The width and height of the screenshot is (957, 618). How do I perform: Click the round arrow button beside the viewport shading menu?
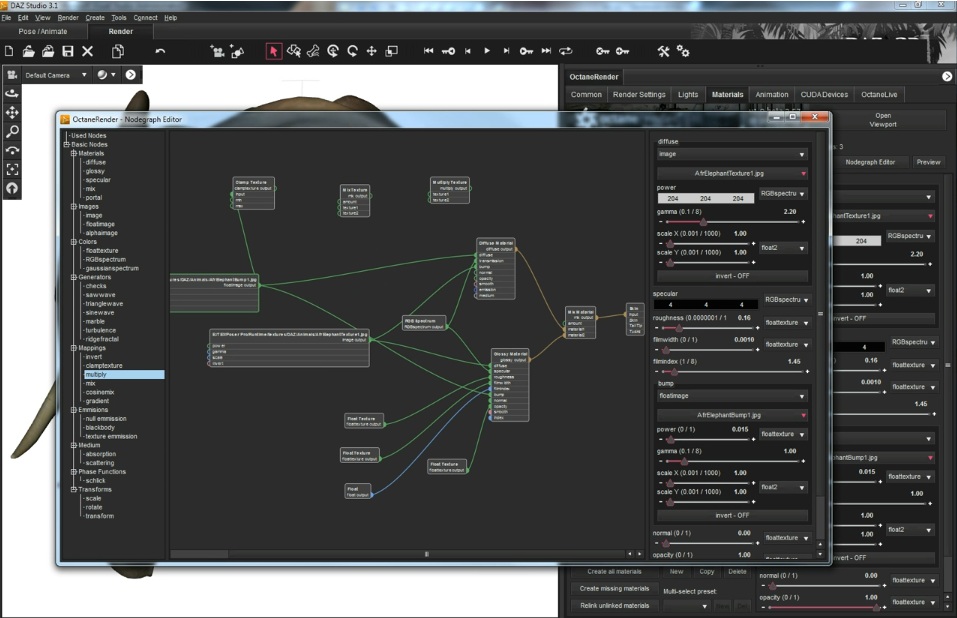(131, 75)
